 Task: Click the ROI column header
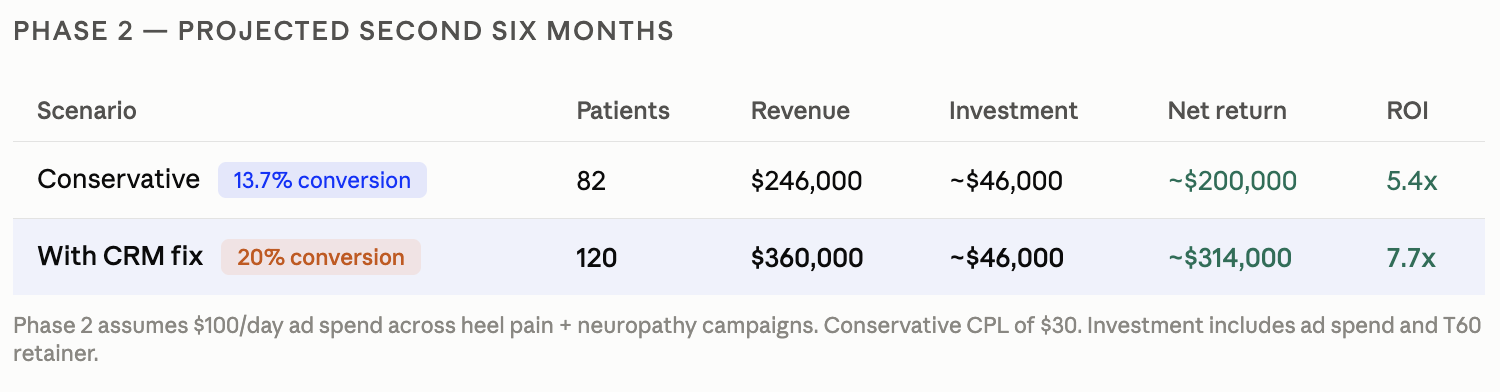[1407, 111]
